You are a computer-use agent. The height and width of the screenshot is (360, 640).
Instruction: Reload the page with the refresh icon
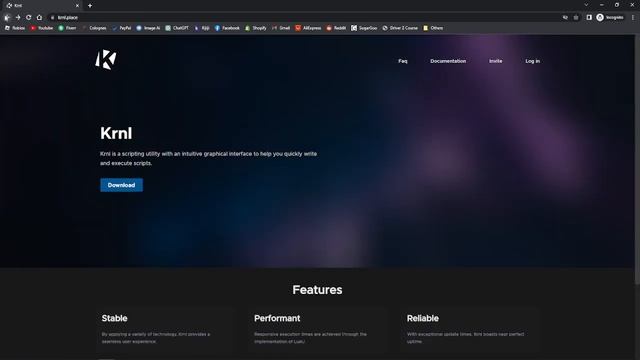pos(29,18)
